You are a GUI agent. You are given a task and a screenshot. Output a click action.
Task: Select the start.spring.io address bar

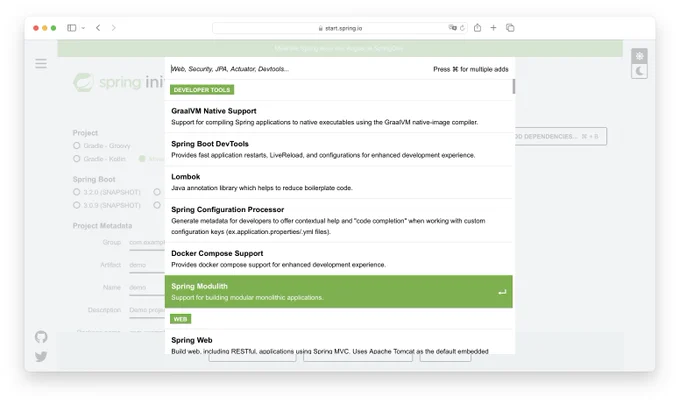tap(340, 28)
